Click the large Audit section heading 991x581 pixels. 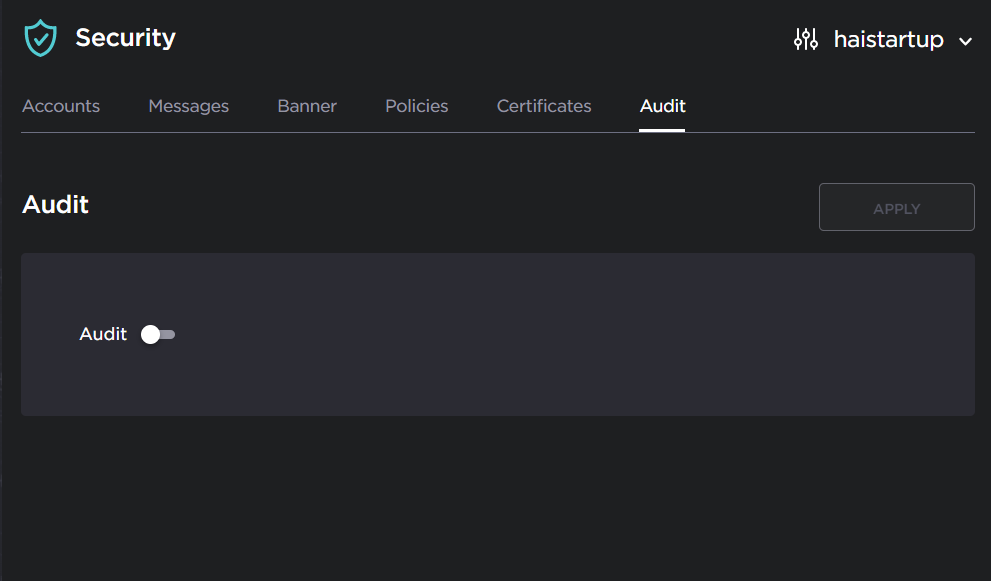pyautogui.click(x=55, y=205)
